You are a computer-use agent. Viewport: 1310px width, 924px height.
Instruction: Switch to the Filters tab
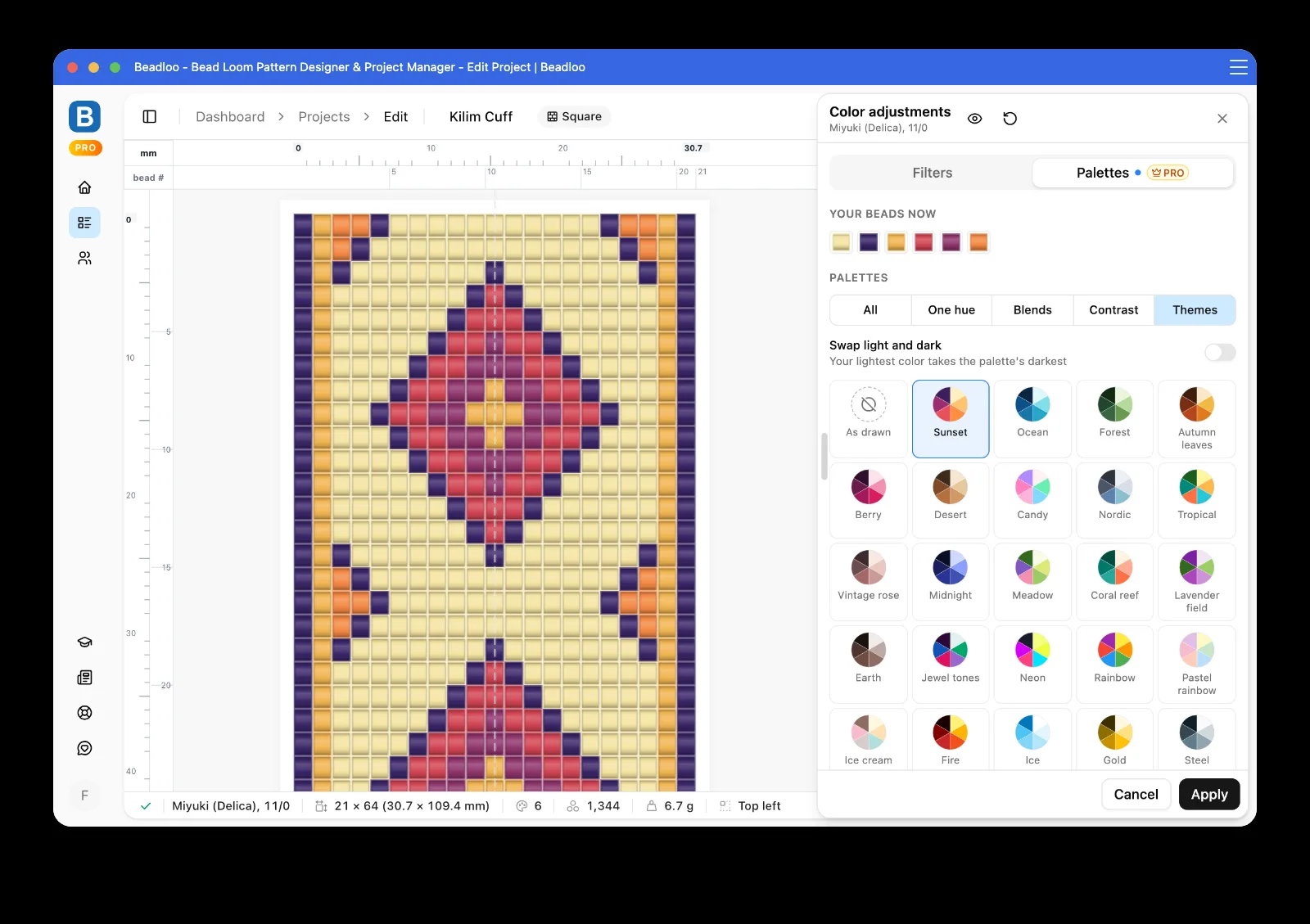coord(932,173)
